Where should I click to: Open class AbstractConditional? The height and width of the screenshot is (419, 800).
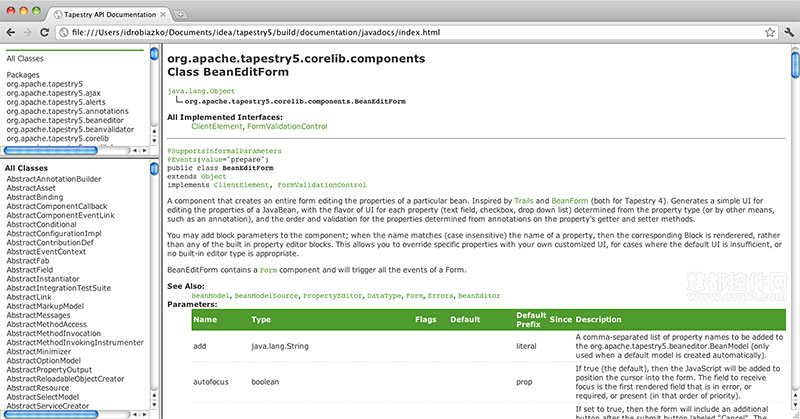[41, 225]
